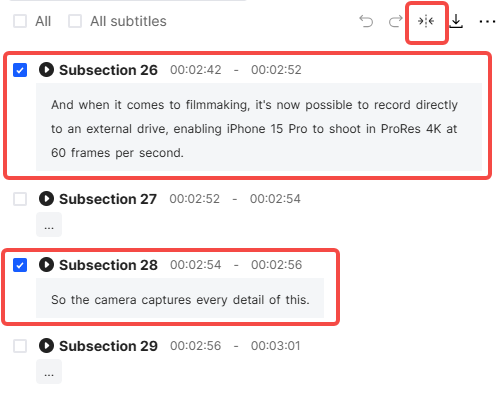Play Subsection 28 clip
The height and width of the screenshot is (400, 501).
[x=46, y=265]
